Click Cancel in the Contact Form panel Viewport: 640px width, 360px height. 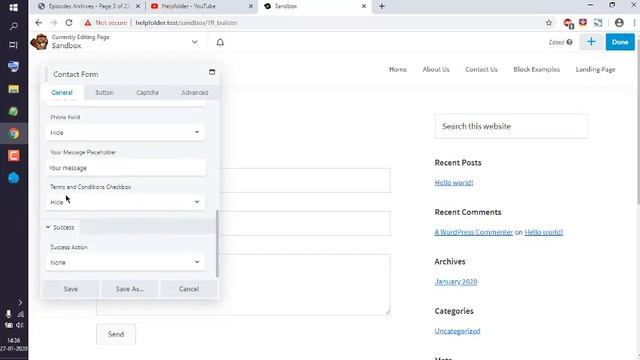coord(189,289)
